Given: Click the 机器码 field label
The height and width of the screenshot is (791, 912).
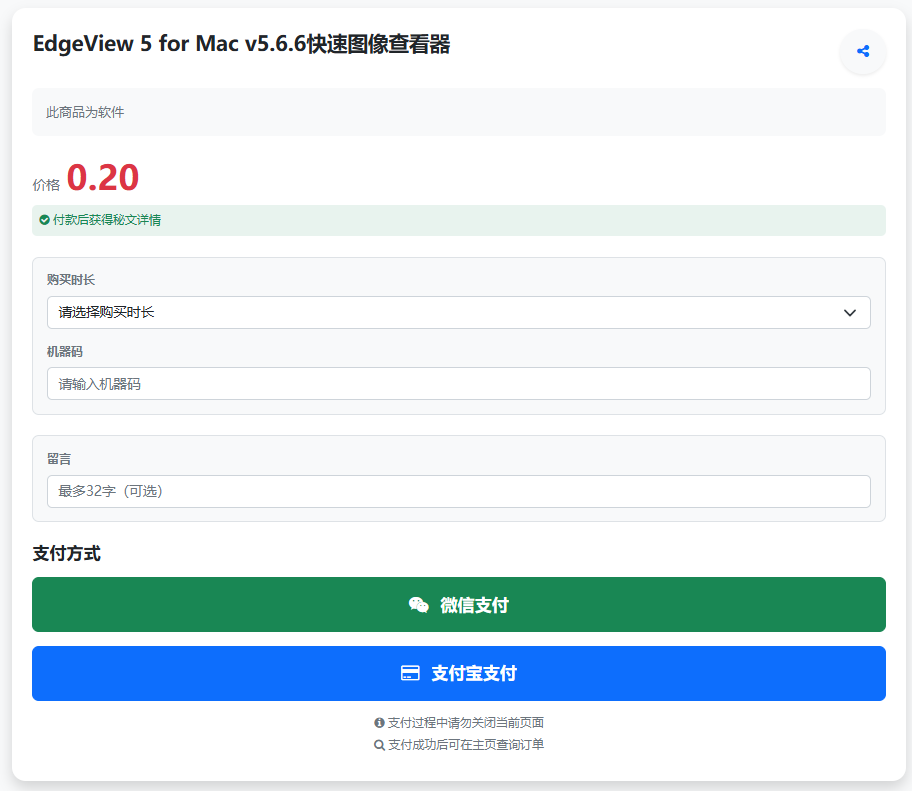Looking at the screenshot, I should pos(65,352).
